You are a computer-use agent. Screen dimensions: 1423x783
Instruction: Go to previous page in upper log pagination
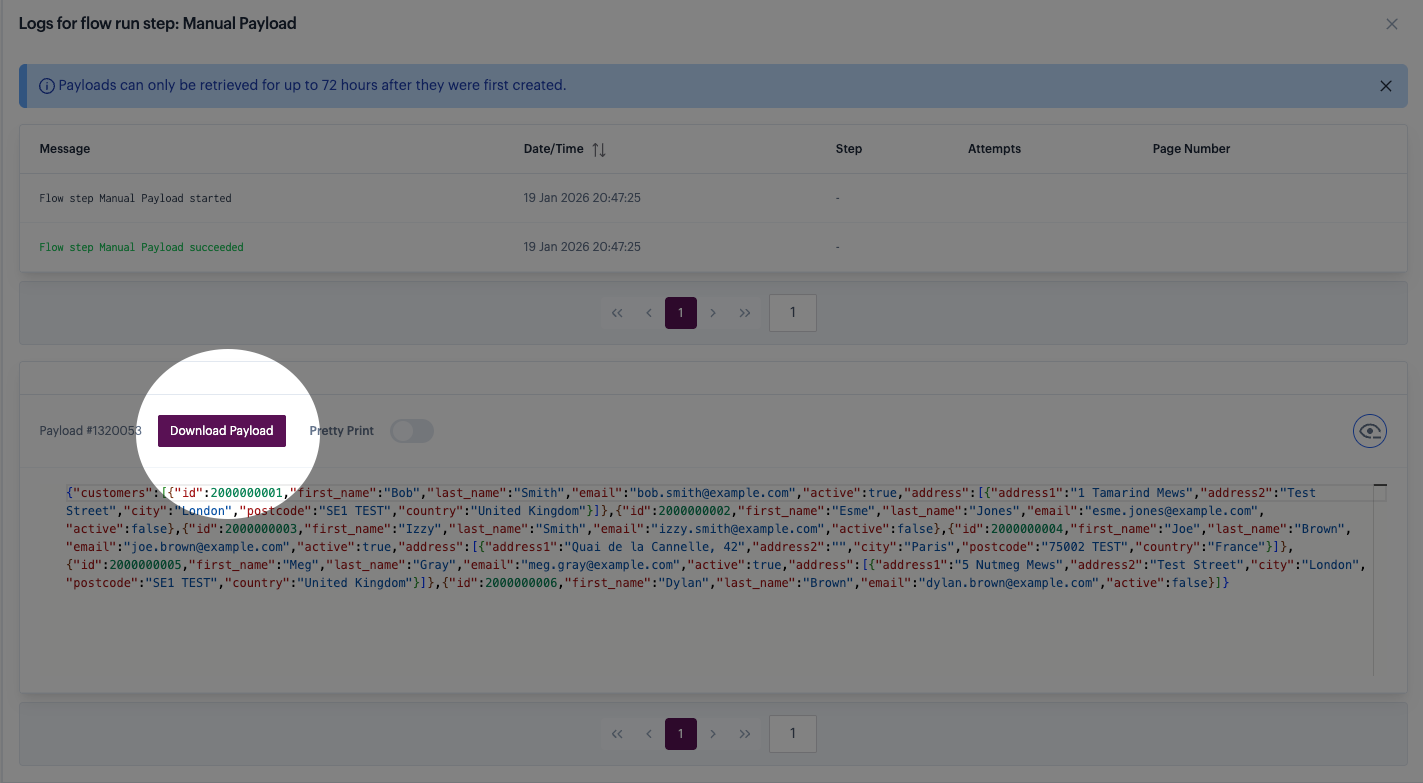pos(649,313)
